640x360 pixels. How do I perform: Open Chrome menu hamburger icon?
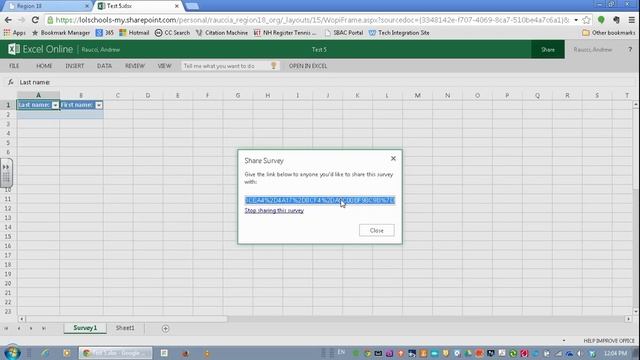631,20
